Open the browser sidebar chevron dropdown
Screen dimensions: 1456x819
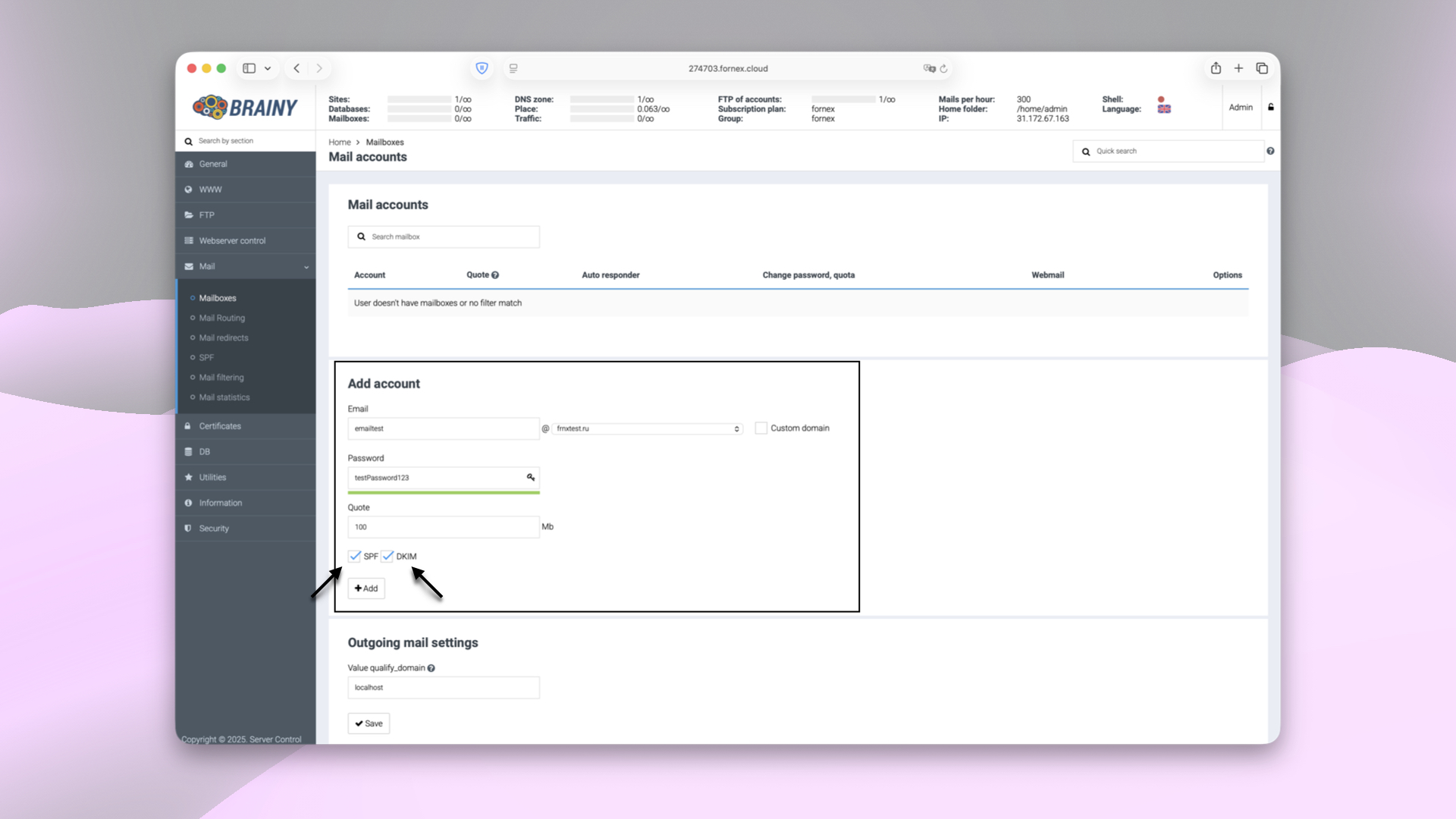267,67
